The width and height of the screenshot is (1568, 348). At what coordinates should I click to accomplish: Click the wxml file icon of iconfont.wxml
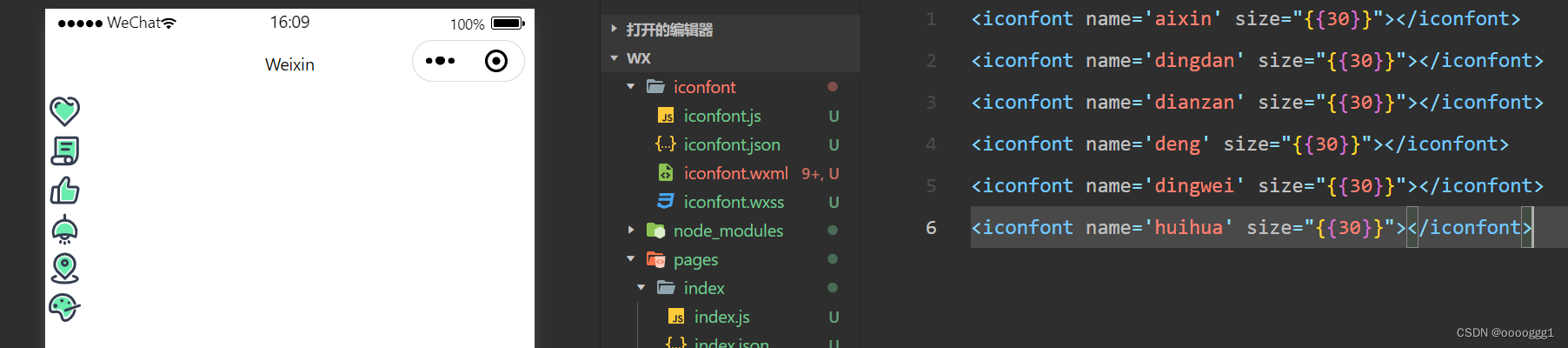(x=666, y=173)
